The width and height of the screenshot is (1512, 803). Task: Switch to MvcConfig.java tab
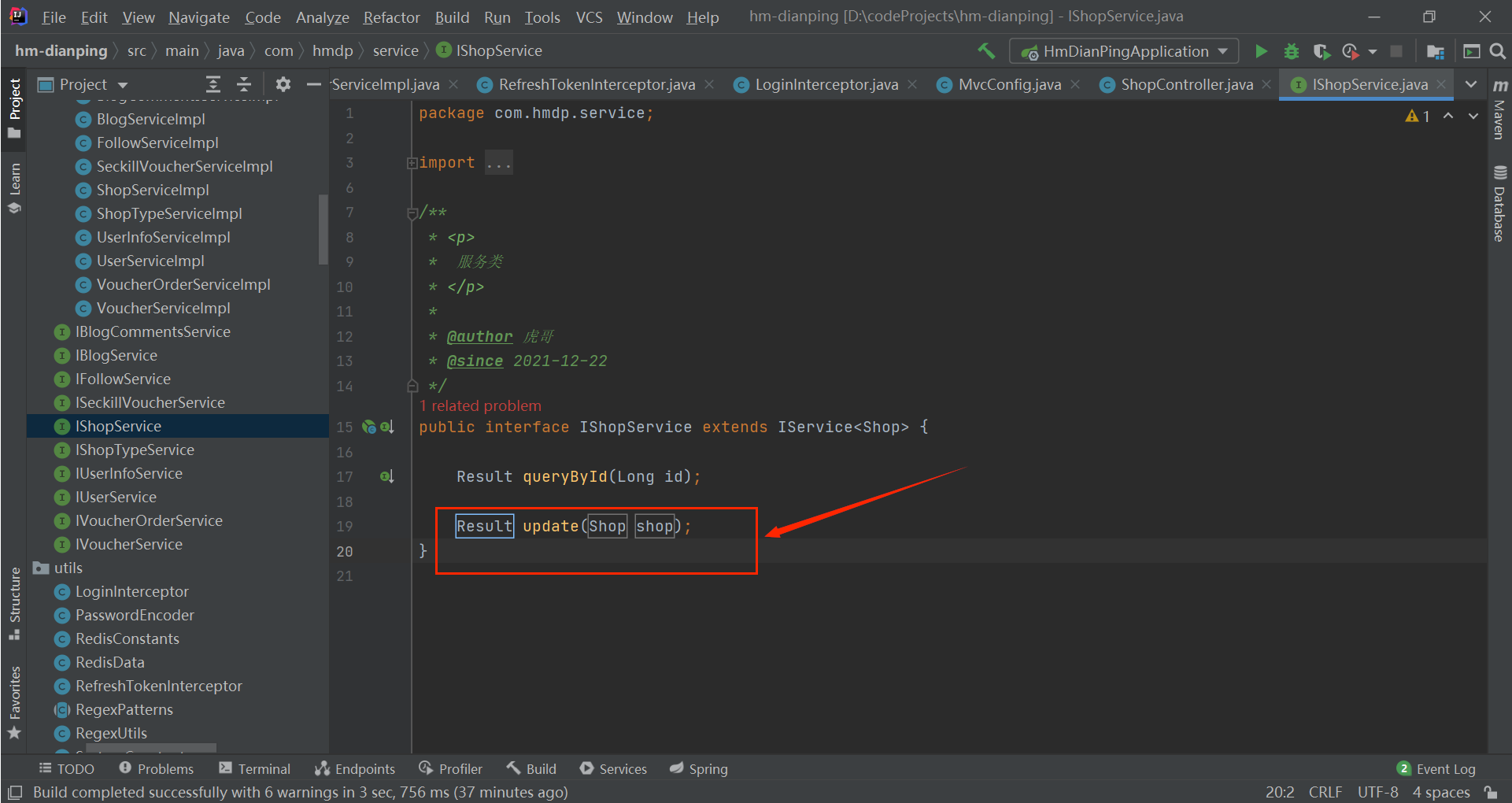[1009, 84]
